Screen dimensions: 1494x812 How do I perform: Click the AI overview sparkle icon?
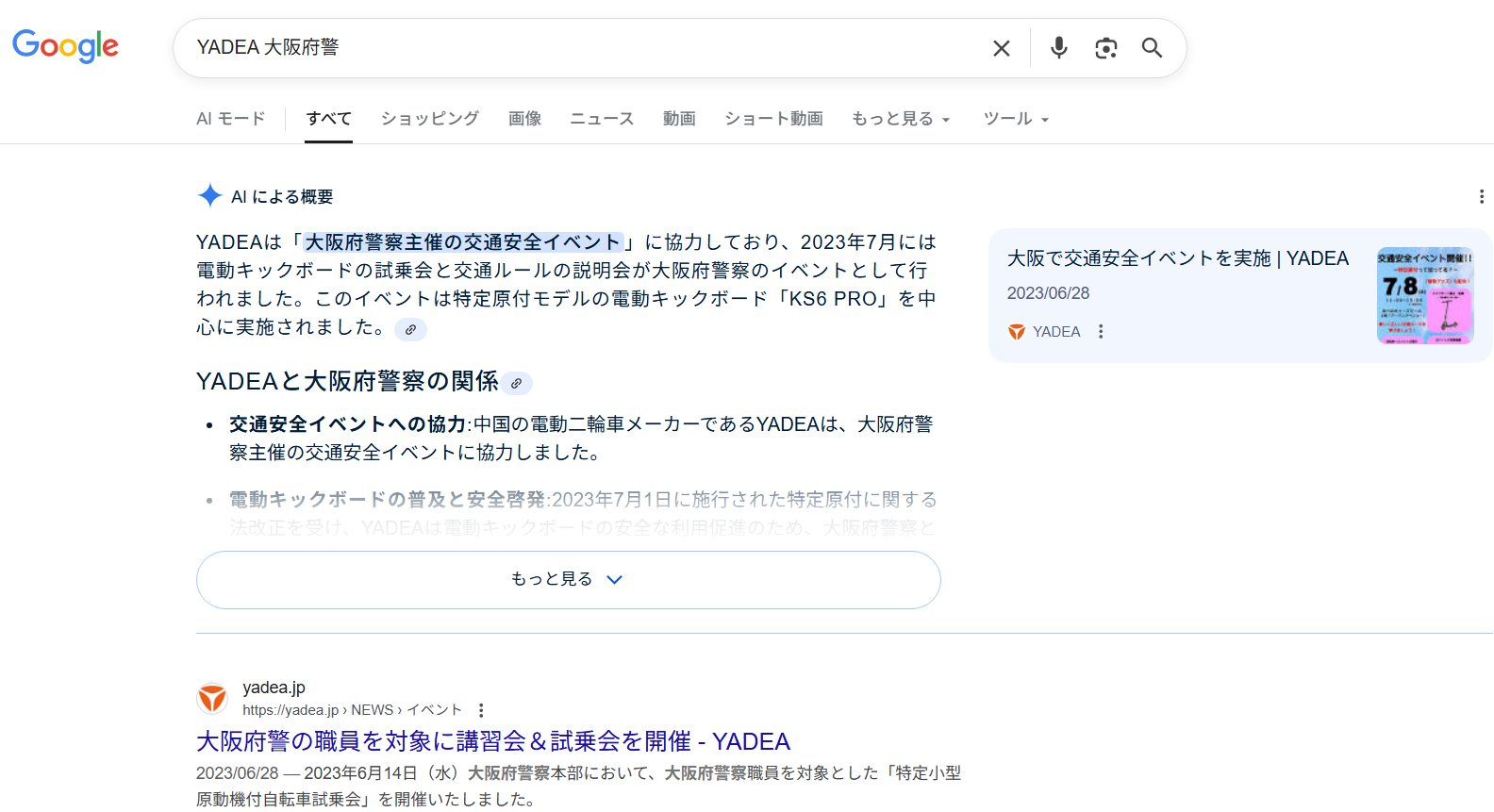click(209, 195)
